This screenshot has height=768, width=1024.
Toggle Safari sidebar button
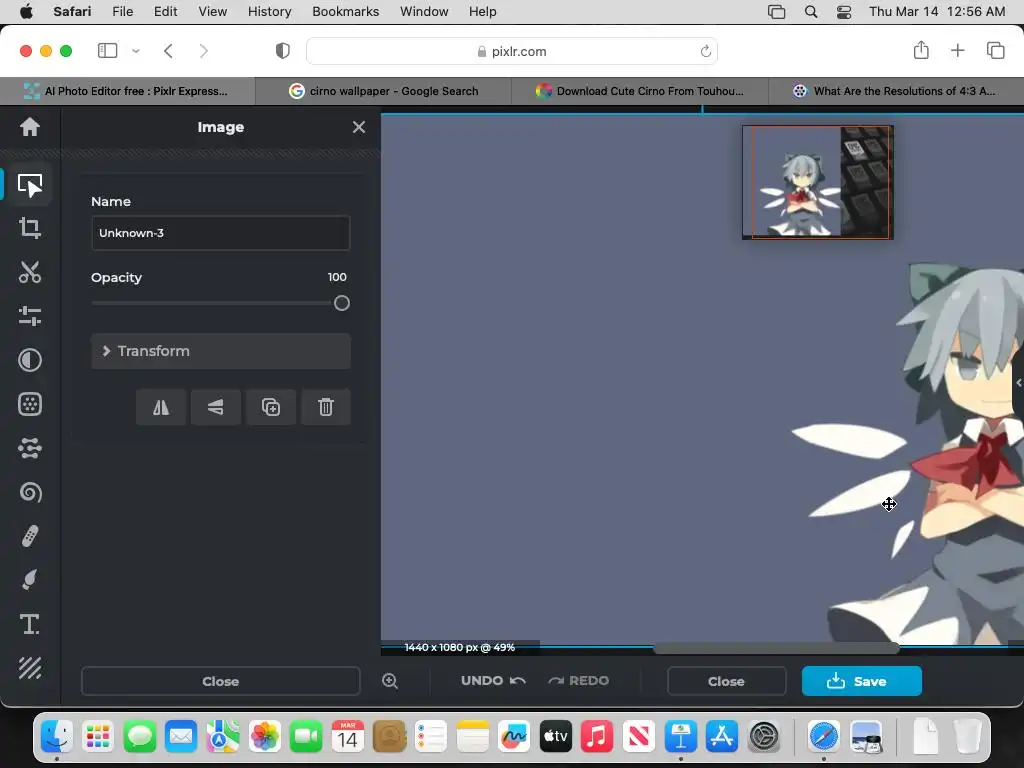tap(107, 51)
